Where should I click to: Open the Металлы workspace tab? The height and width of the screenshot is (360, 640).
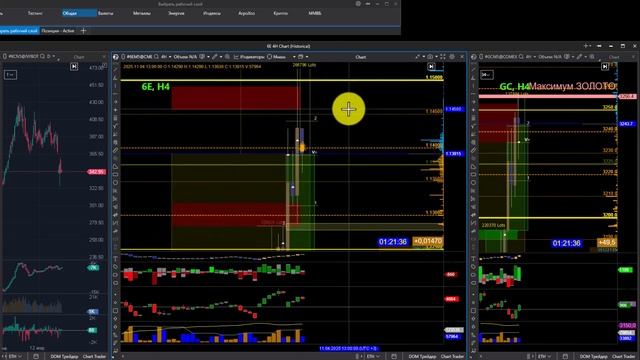coord(142,13)
